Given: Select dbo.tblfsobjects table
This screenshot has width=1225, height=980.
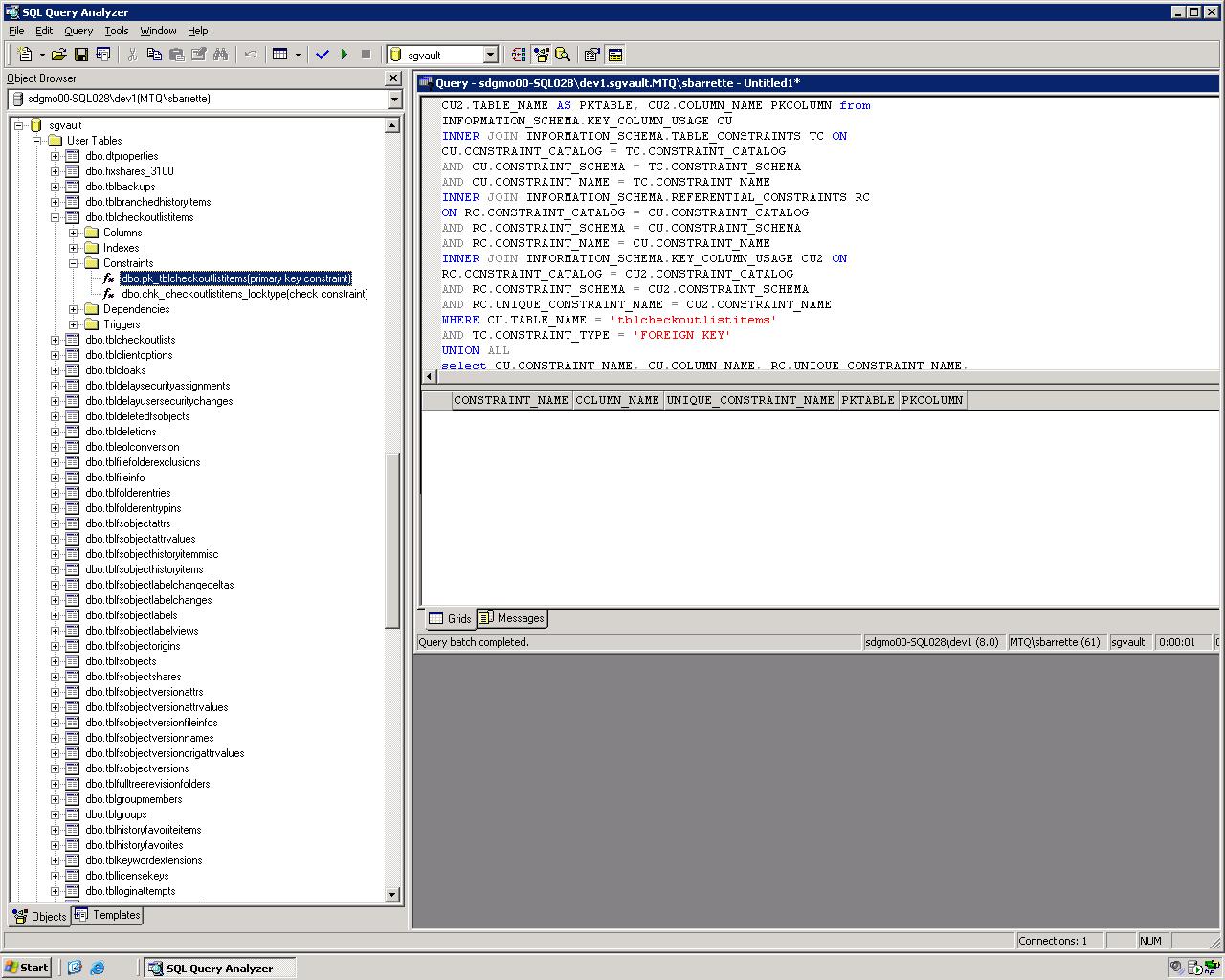Looking at the screenshot, I should (x=121, y=661).
